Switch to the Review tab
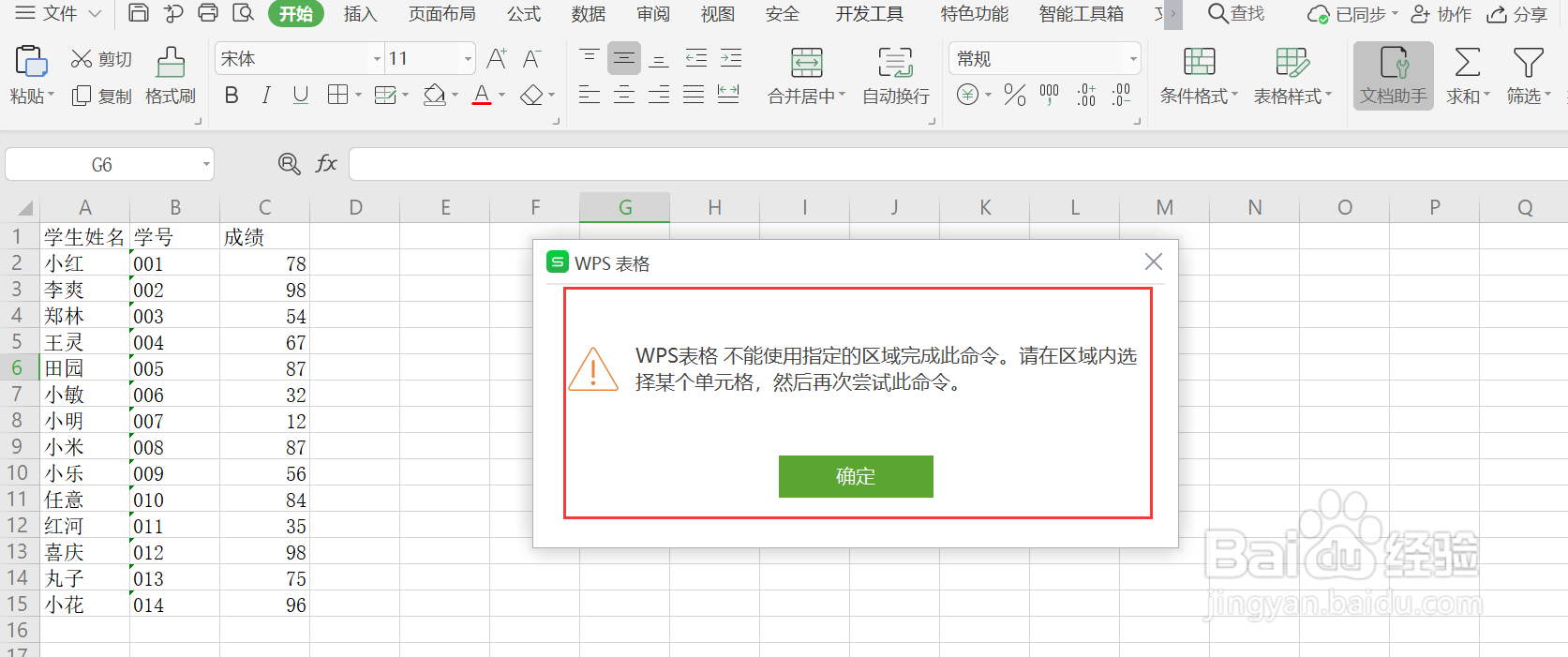Image resolution: width=1568 pixels, height=657 pixels. [x=653, y=14]
